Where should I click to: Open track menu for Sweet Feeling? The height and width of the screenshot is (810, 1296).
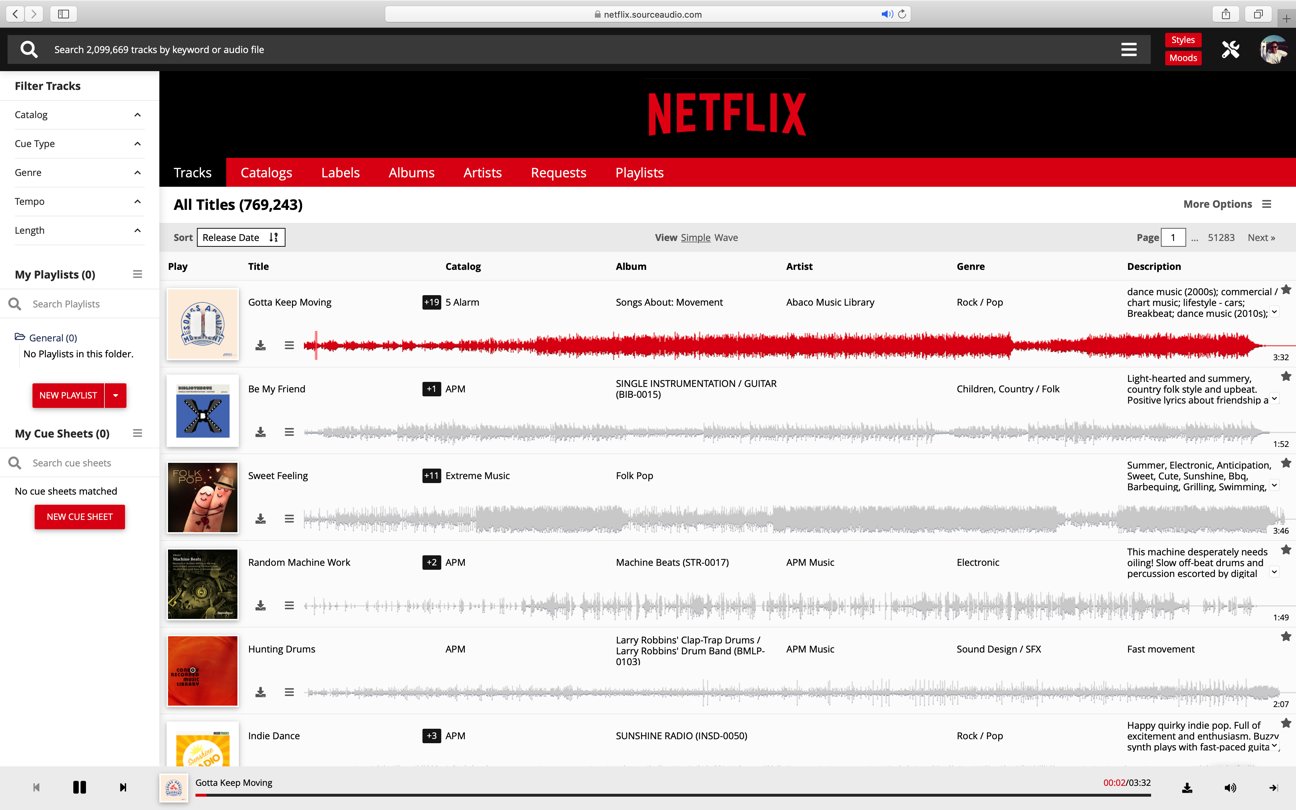[289, 519]
